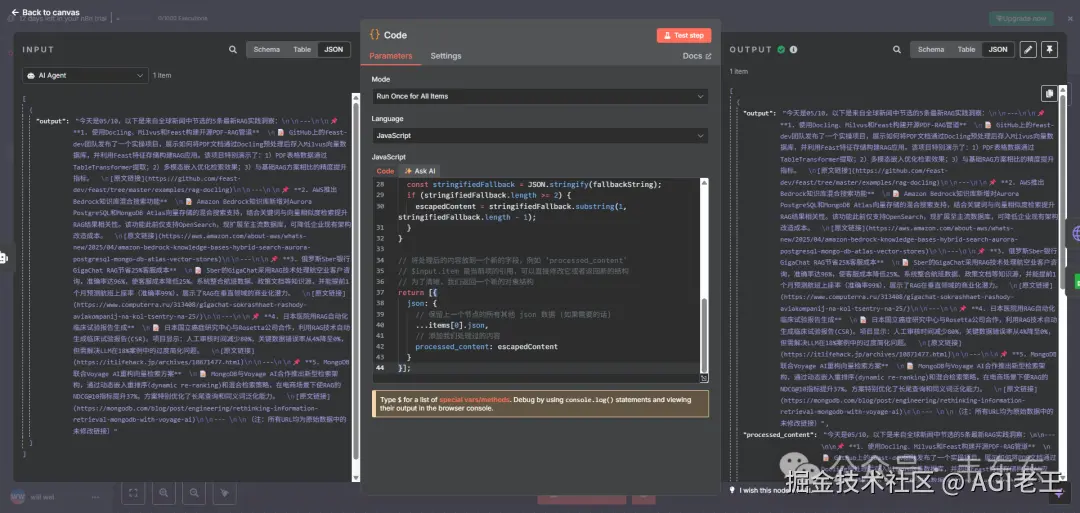Switch to the Ask AI tab
Screen dimensions: 1080x513
(419, 171)
